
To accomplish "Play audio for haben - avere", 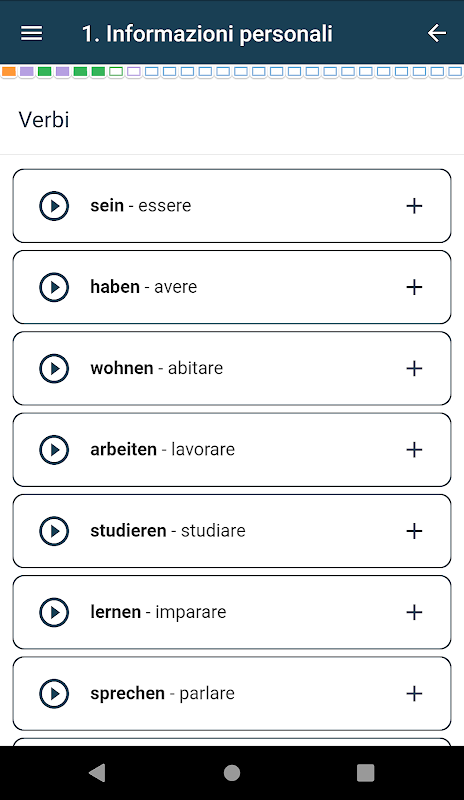I will click(x=54, y=287).
